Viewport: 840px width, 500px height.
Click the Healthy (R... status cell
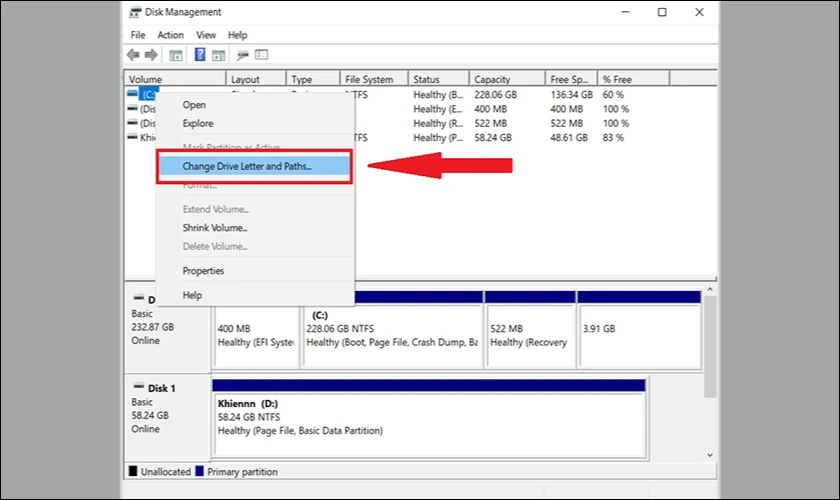coord(438,123)
